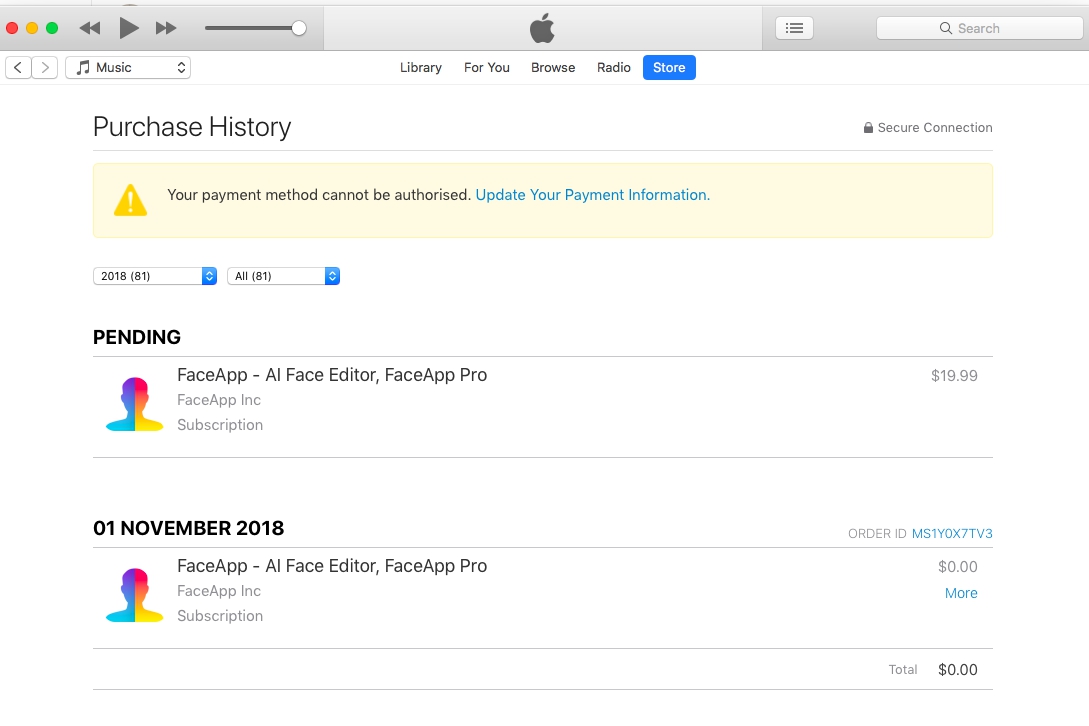Start playback with the play button

tap(128, 28)
